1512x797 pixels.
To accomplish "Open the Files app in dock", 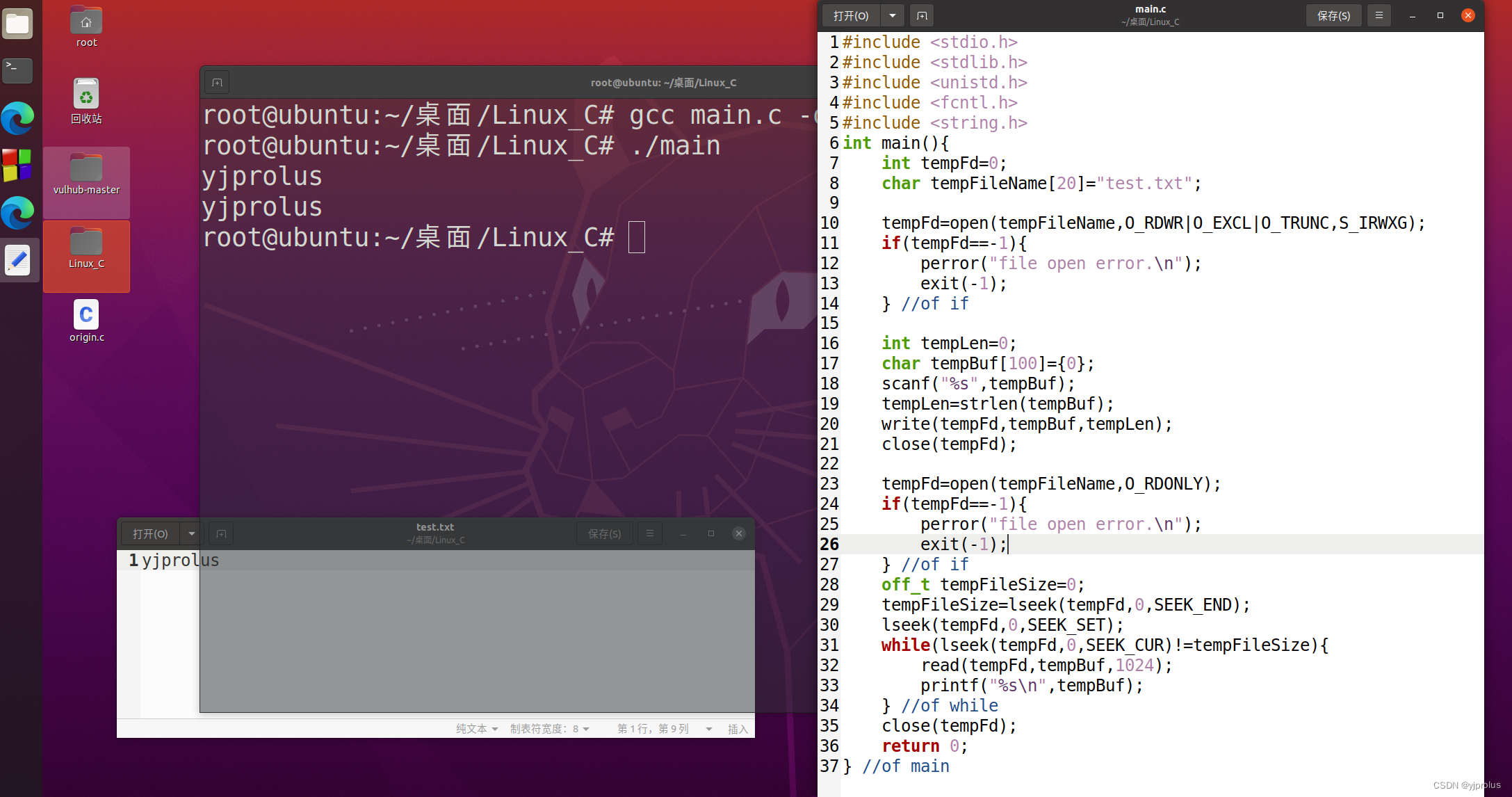I will 17,24.
